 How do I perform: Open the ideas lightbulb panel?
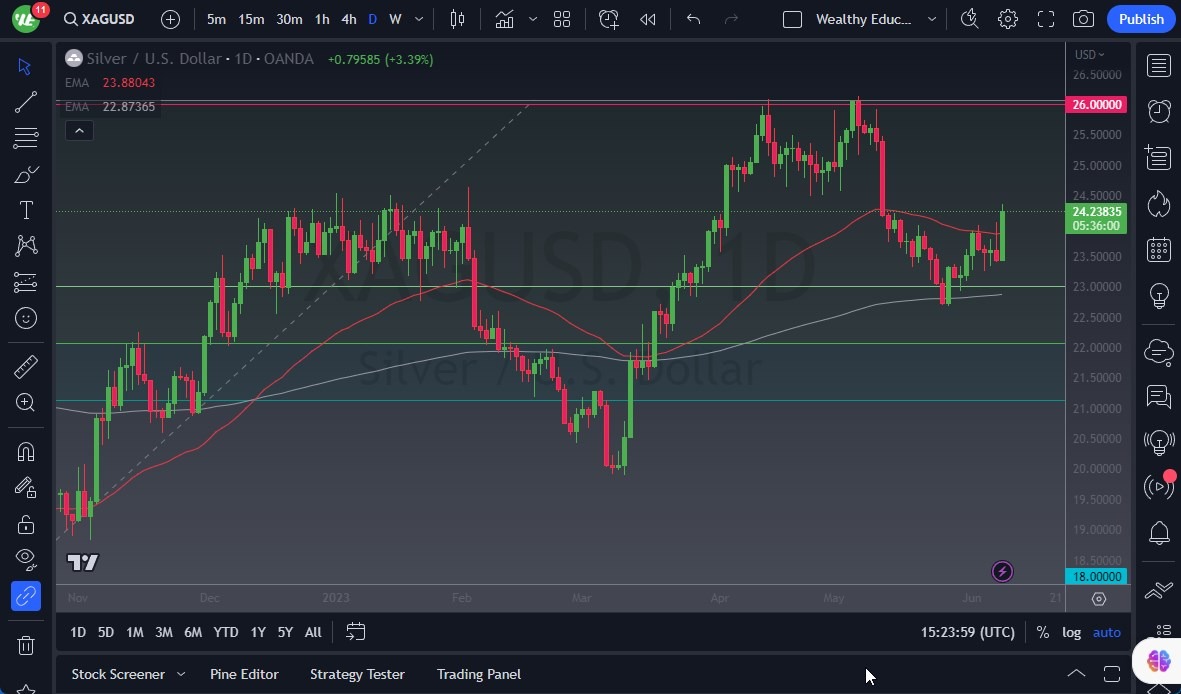click(1159, 295)
